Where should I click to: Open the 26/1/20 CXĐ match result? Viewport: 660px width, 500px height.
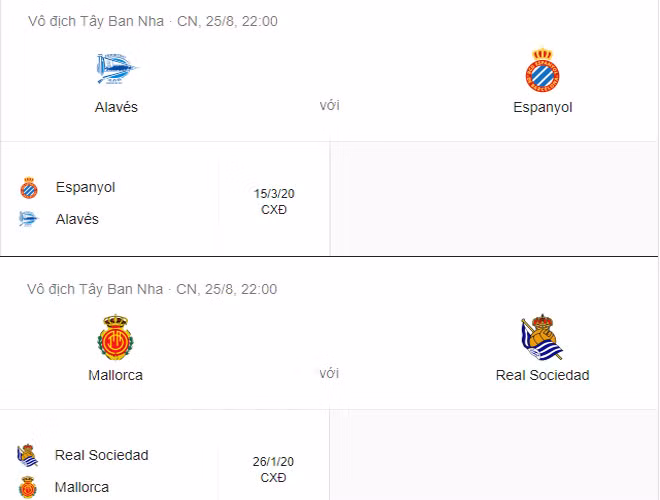point(274,469)
